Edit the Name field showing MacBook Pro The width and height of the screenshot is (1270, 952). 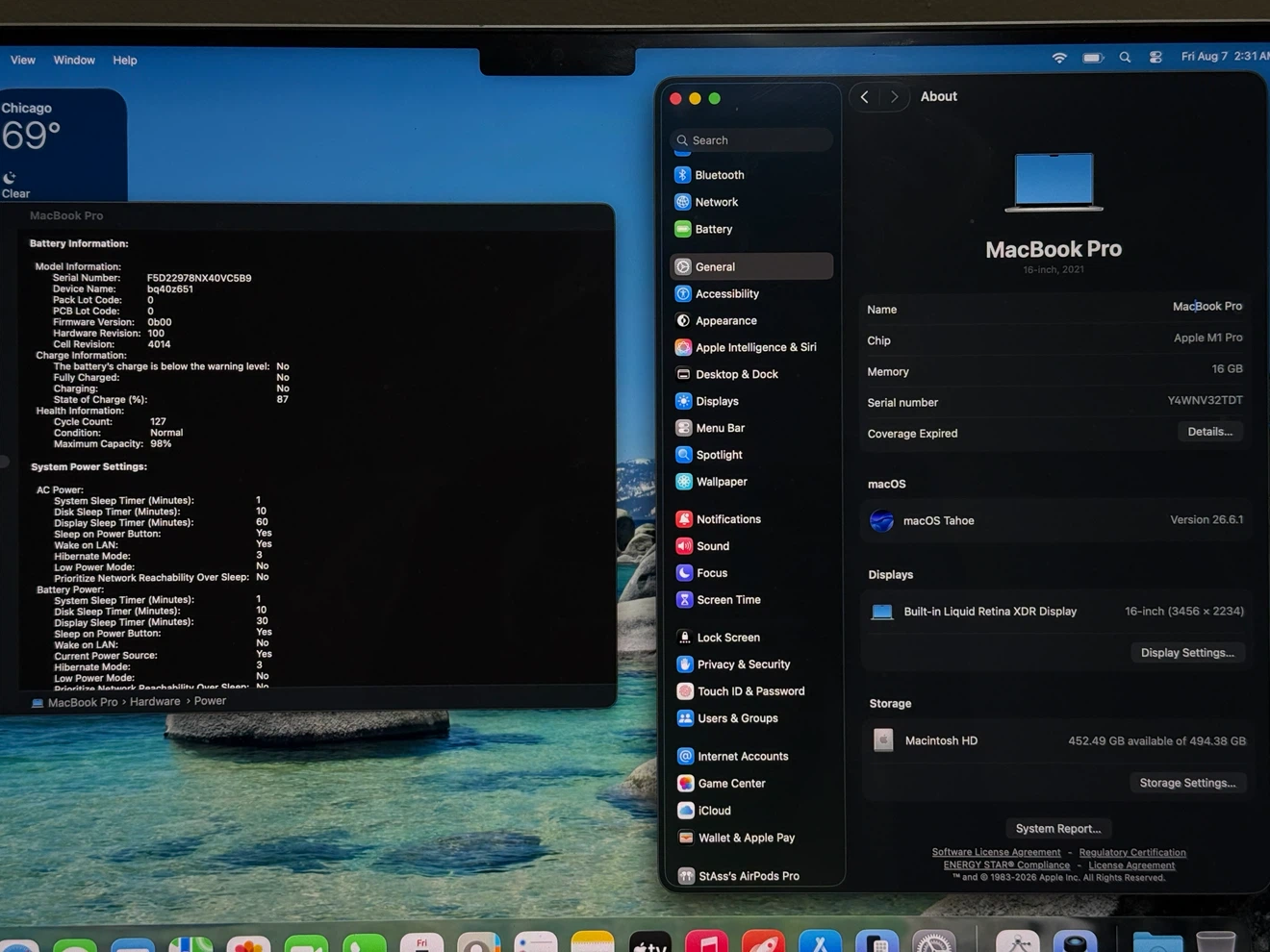[x=1206, y=307]
